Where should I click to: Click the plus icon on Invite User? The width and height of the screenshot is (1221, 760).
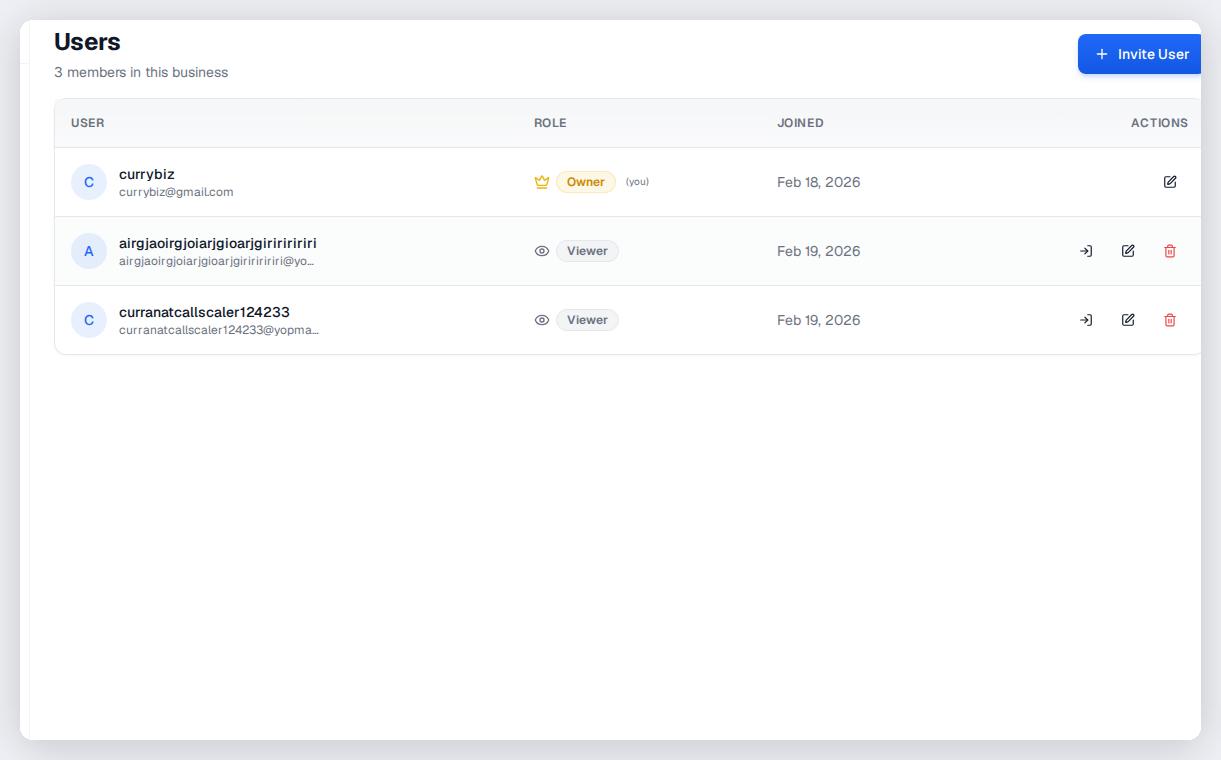point(1101,54)
